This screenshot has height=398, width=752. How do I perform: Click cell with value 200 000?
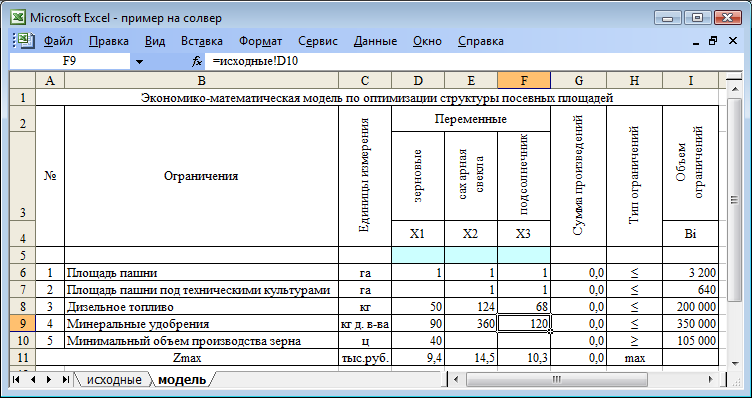[690, 306]
